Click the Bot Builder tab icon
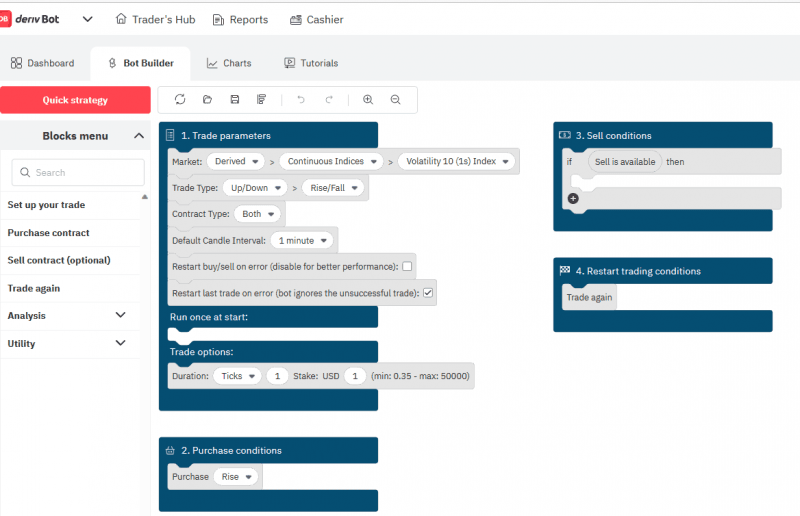Screen dimensions: 800x516 [112, 63]
